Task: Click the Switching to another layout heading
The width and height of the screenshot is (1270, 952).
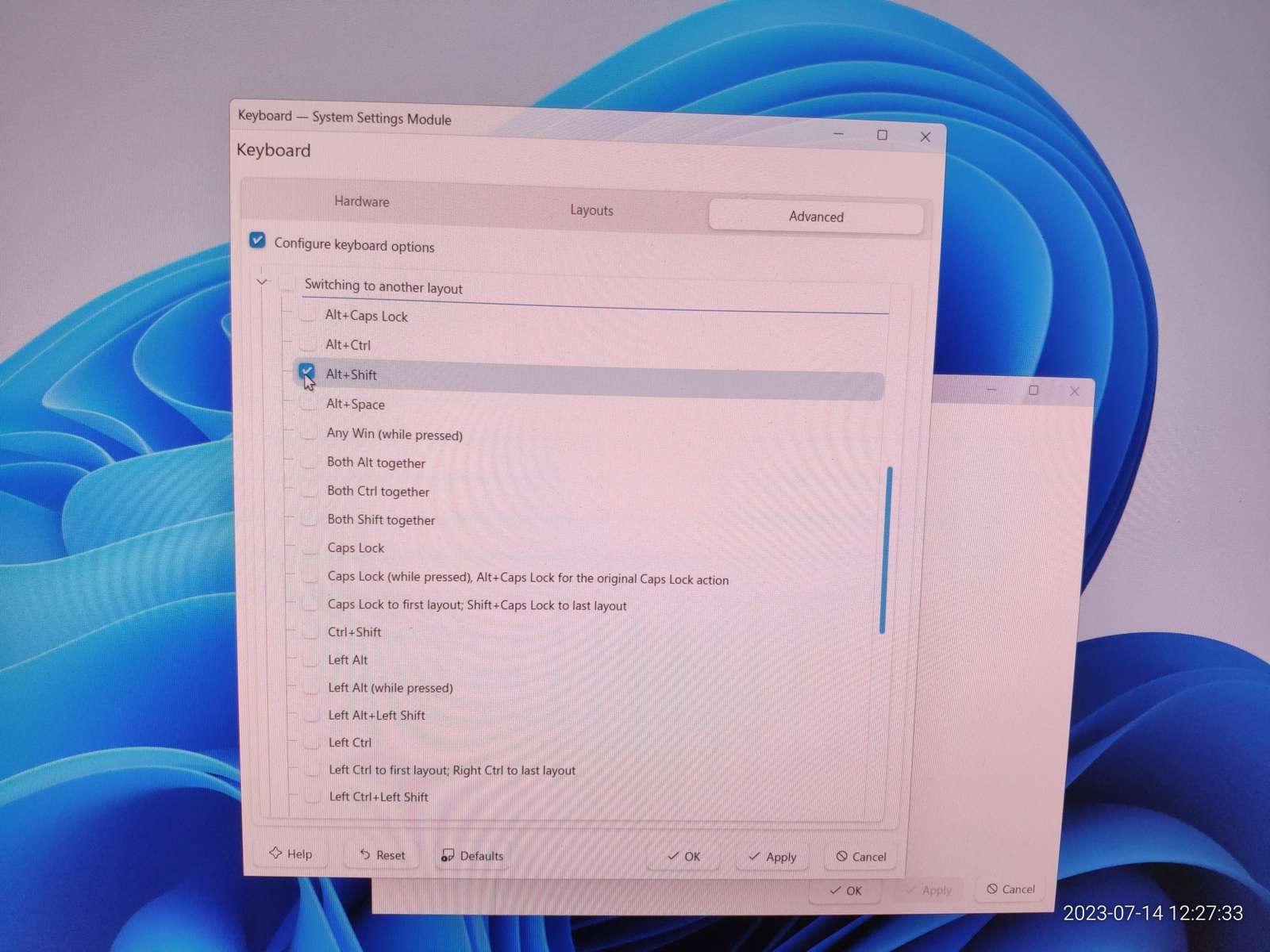Action: pyautogui.click(x=383, y=286)
